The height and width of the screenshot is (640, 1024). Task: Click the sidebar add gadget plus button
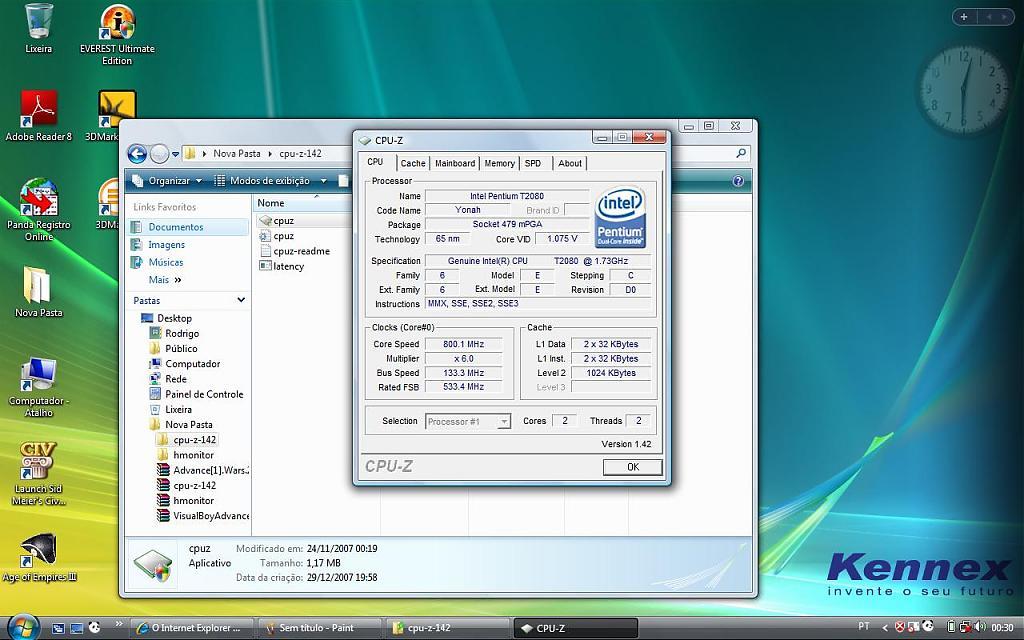pyautogui.click(x=964, y=17)
